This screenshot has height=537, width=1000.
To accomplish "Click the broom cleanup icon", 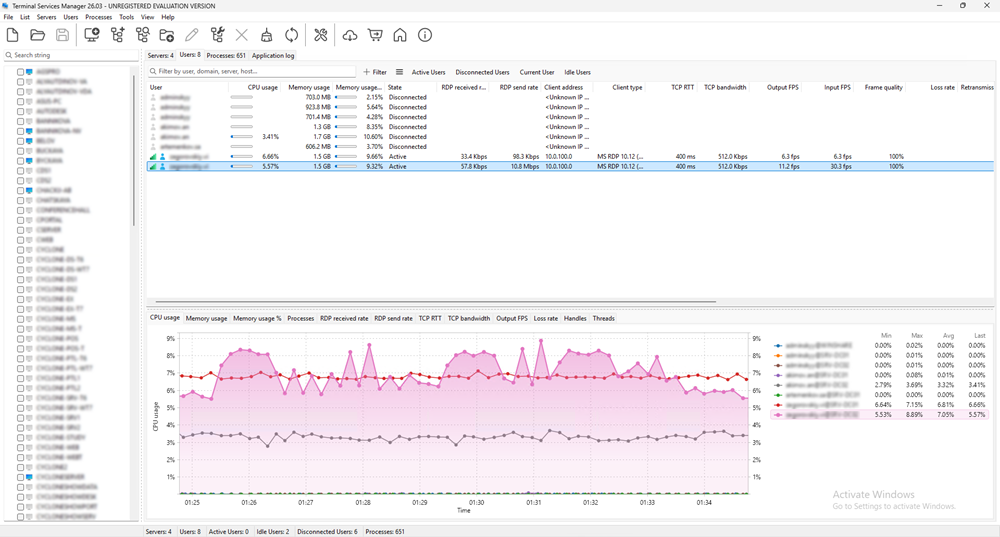I will tap(266, 36).
